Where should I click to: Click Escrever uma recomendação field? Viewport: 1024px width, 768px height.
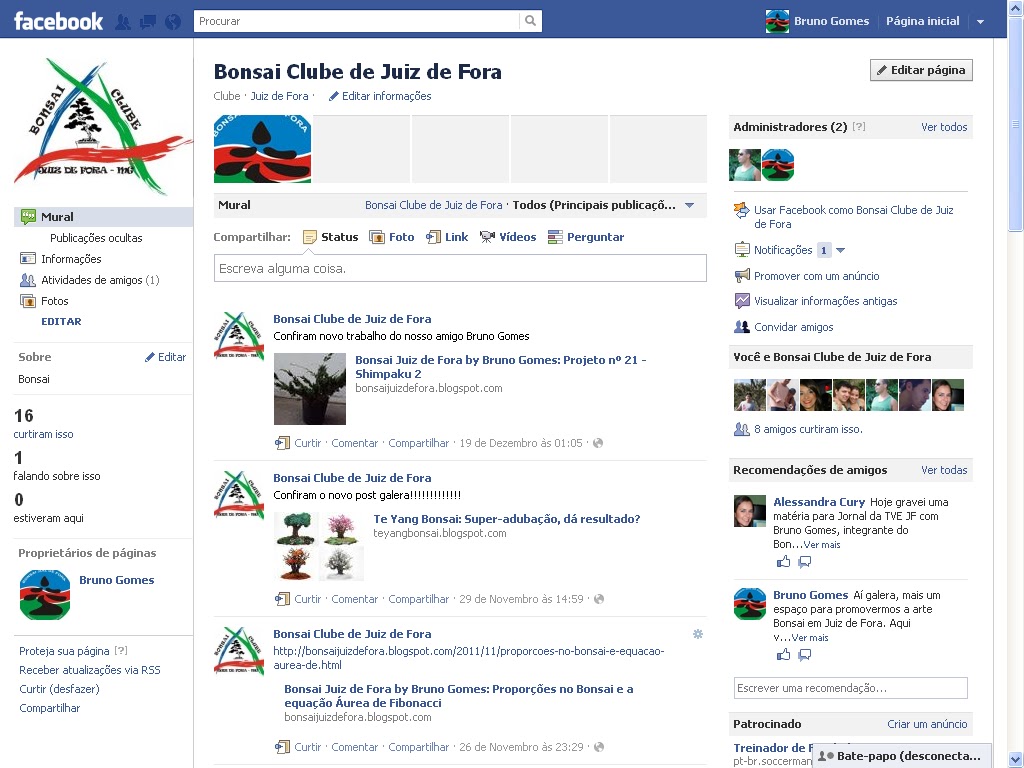[850, 688]
